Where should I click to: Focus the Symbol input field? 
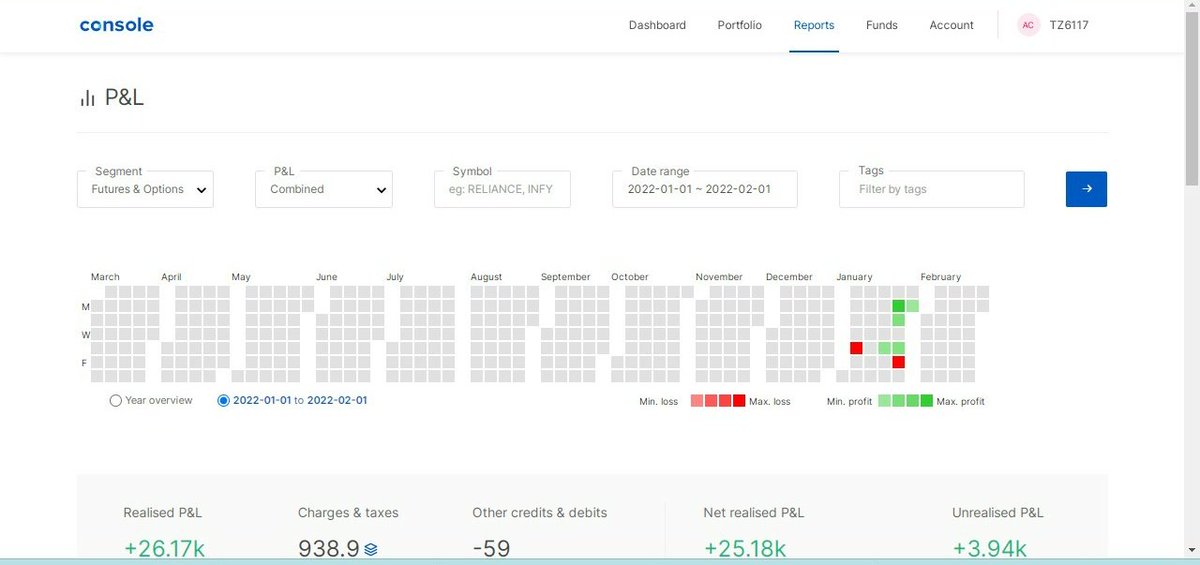click(502, 189)
